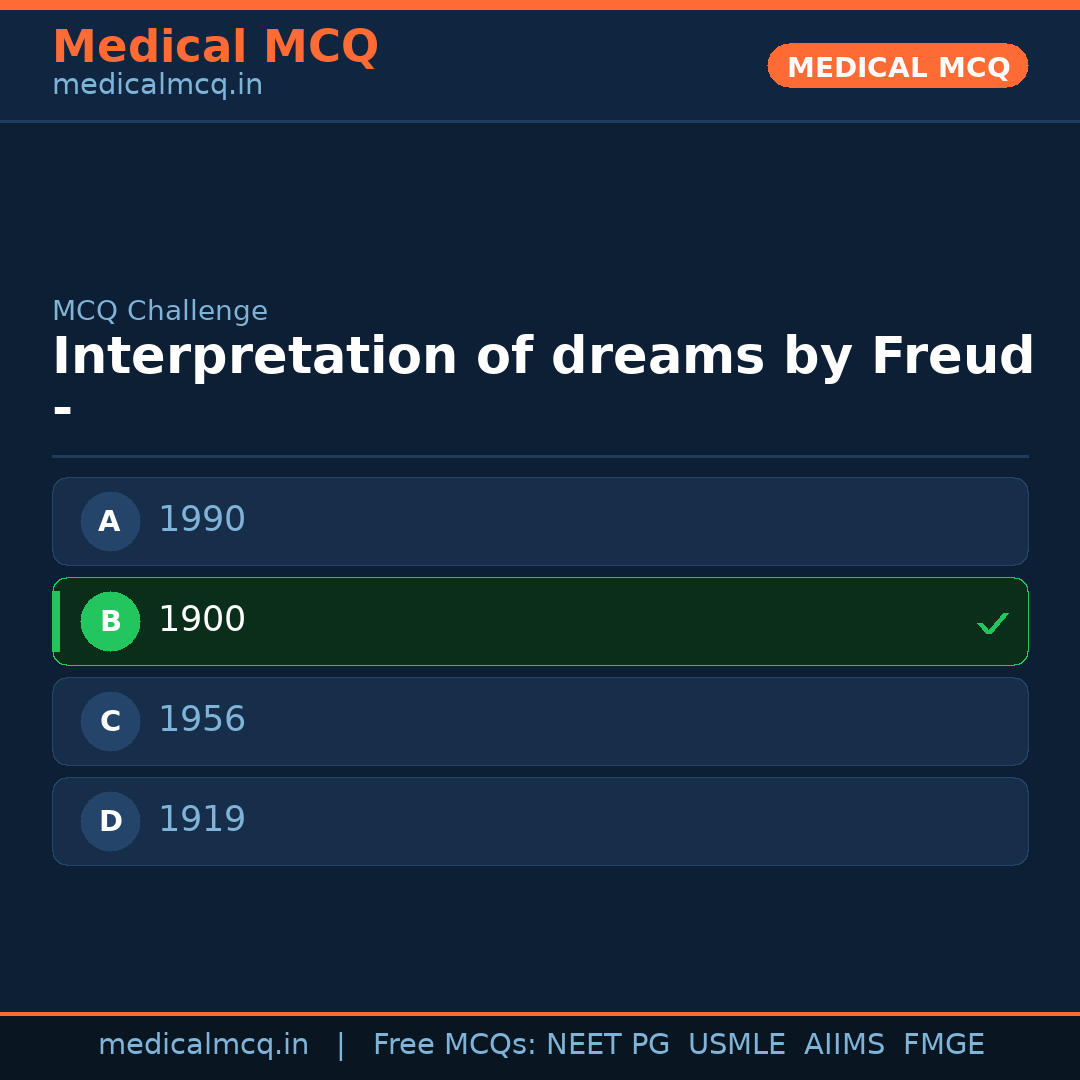Click the orange MEDICAL MCQ badge
1080x1080 pixels.
coord(897,66)
